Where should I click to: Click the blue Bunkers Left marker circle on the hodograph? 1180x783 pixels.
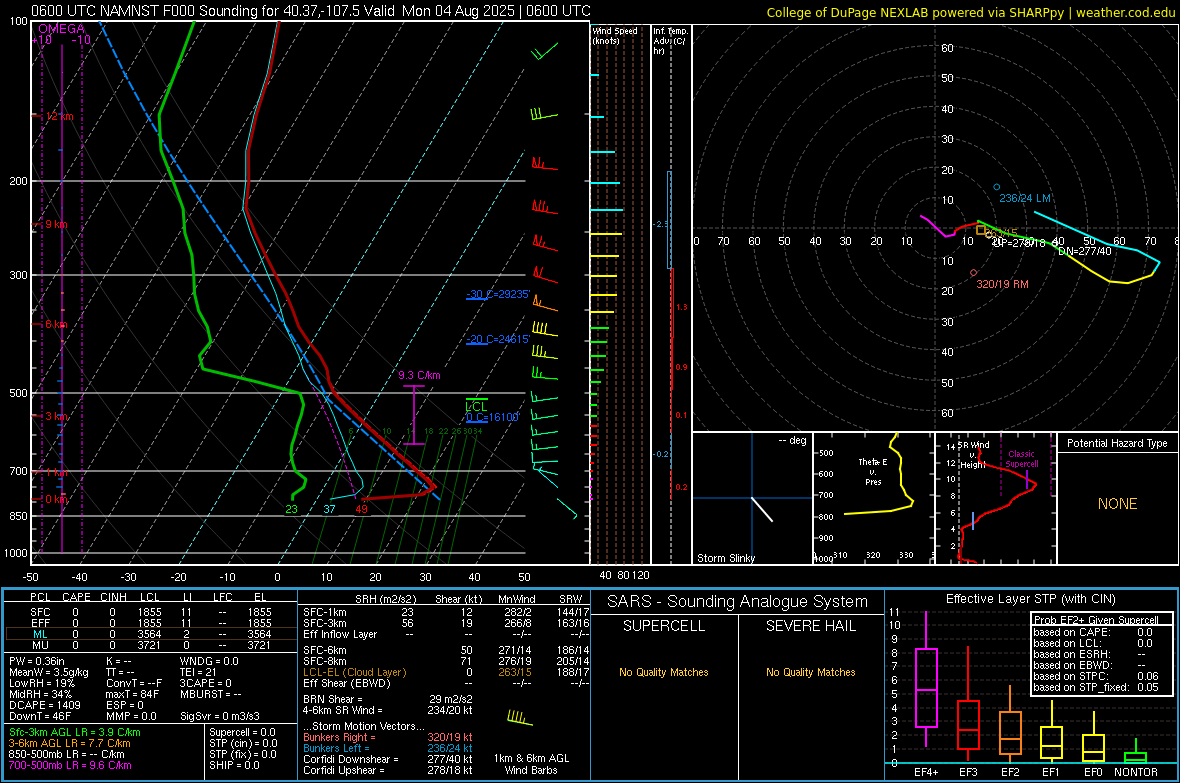997,187
